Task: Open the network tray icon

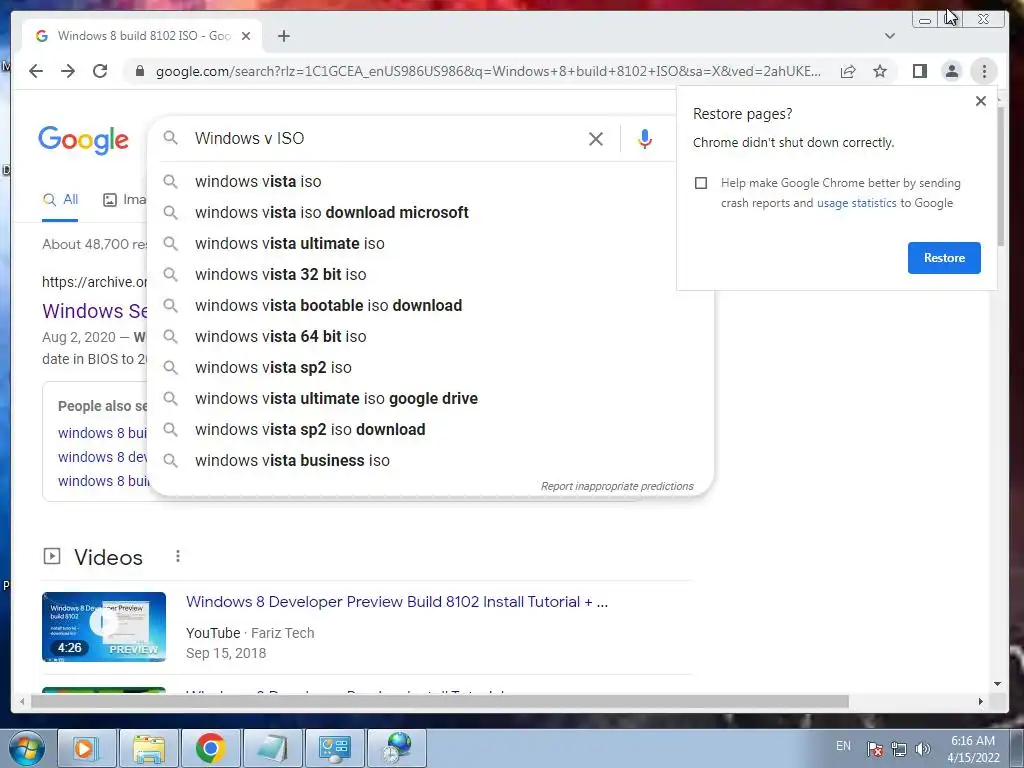Action: point(899,749)
